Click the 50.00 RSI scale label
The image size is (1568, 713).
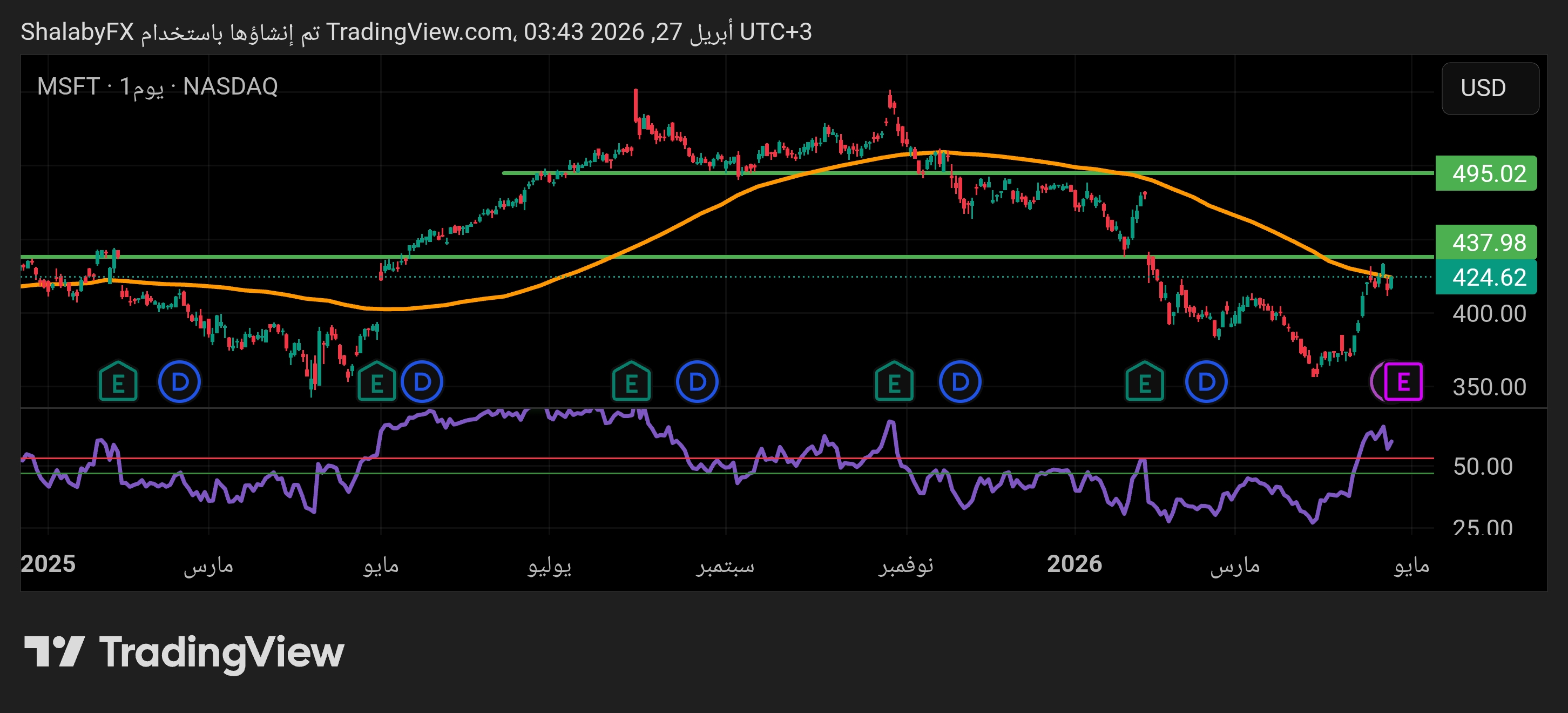1482,466
